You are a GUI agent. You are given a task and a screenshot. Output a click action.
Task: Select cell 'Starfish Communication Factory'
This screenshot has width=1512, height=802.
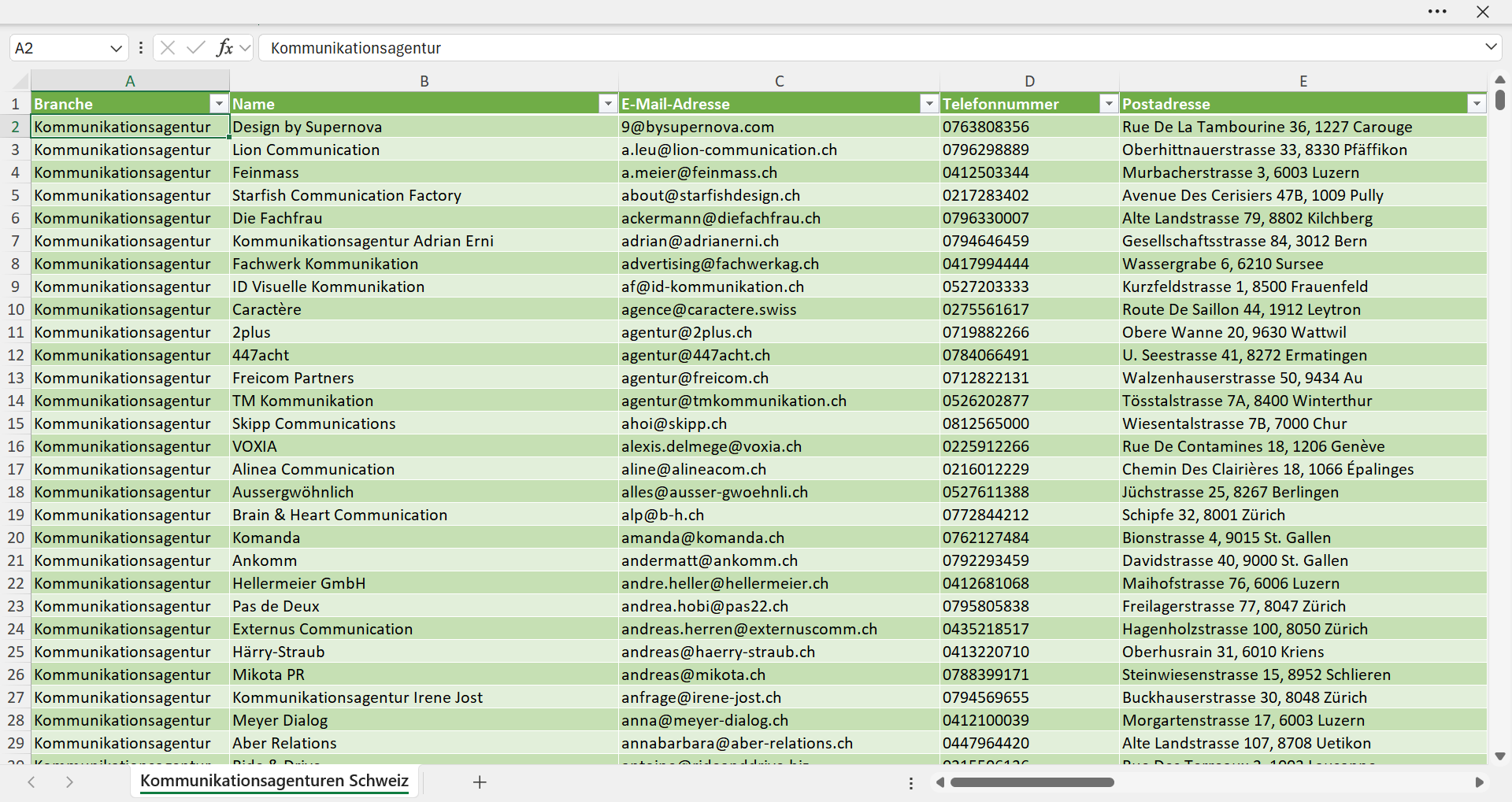tap(424, 195)
